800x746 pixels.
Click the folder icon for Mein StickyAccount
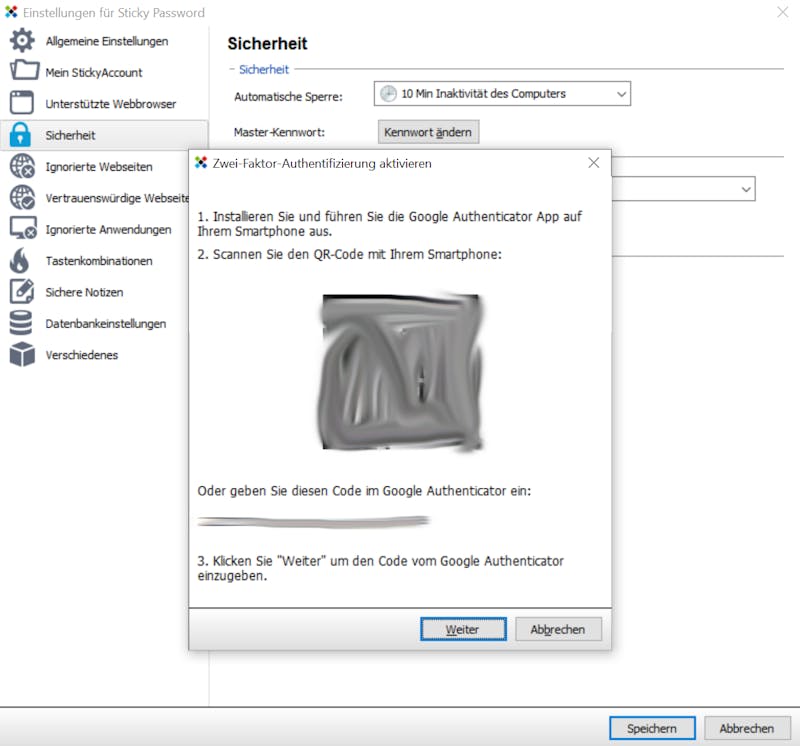24,70
